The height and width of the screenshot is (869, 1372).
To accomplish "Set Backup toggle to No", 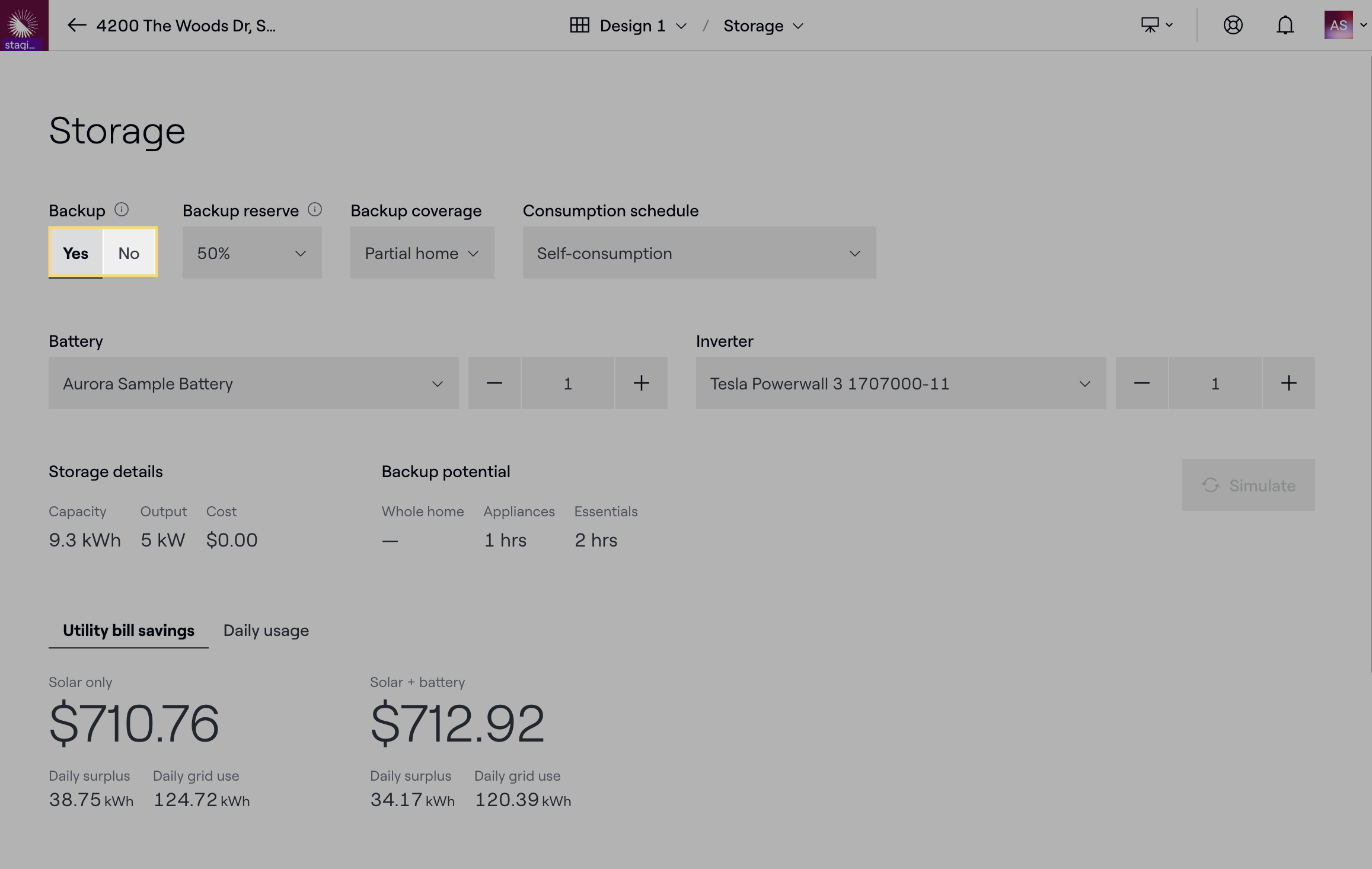I will (129, 253).
